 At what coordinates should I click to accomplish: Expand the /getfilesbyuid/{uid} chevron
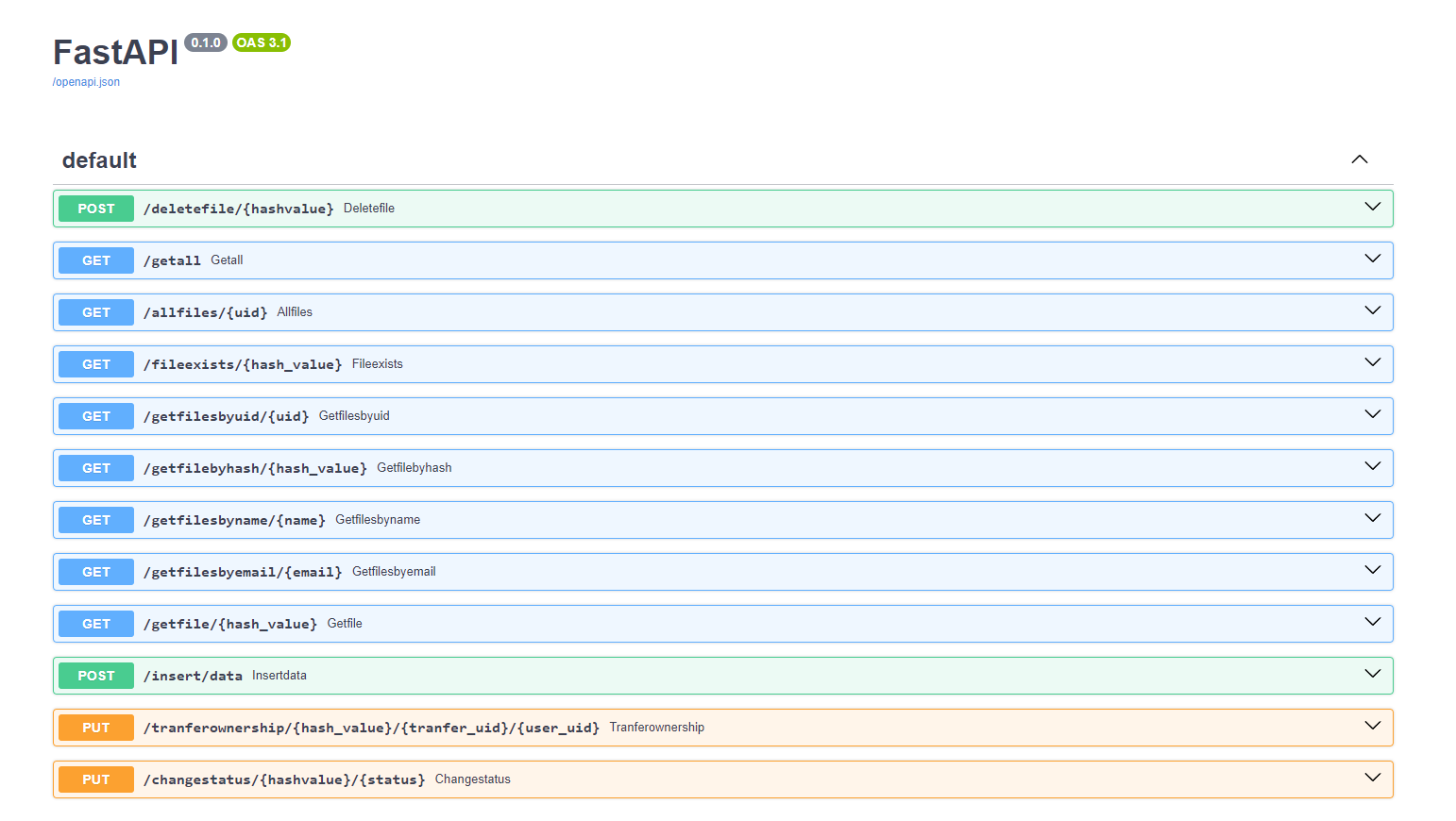pyautogui.click(x=1373, y=414)
